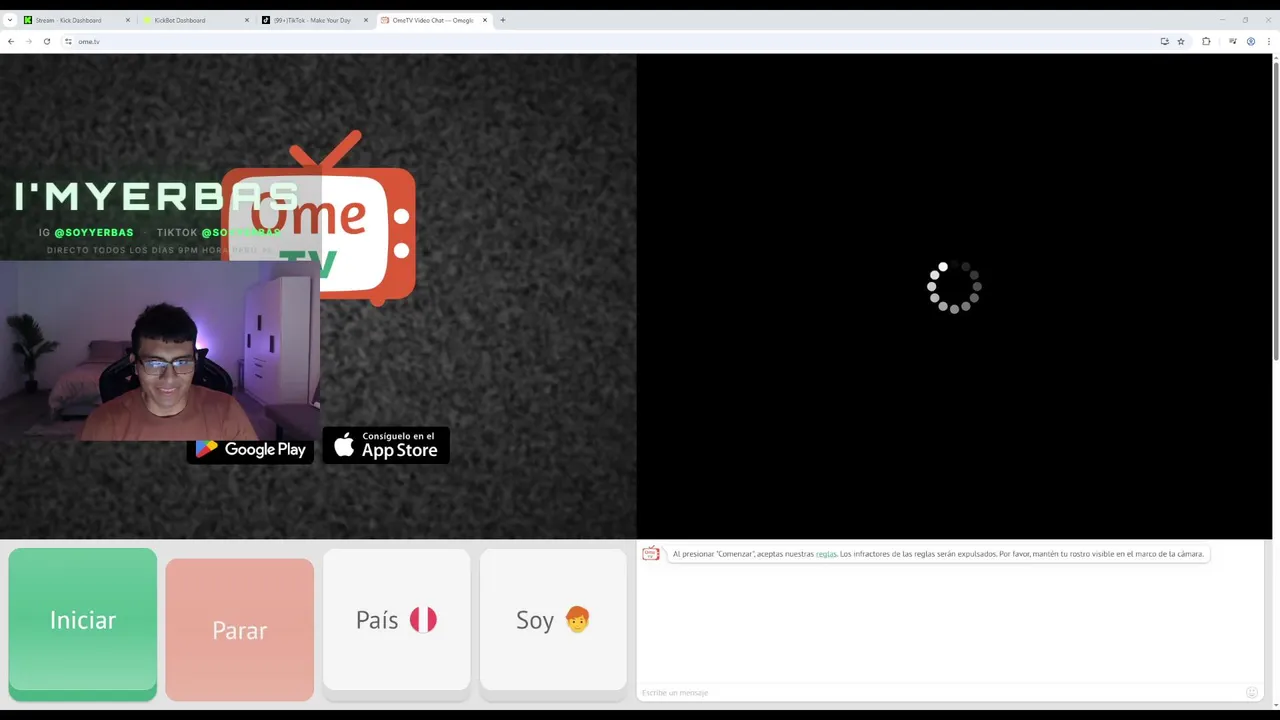The width and height of the screenshot is (1280, 720).
Task: Click the Peru flag icon on País
Action: [x=423, y=620]
